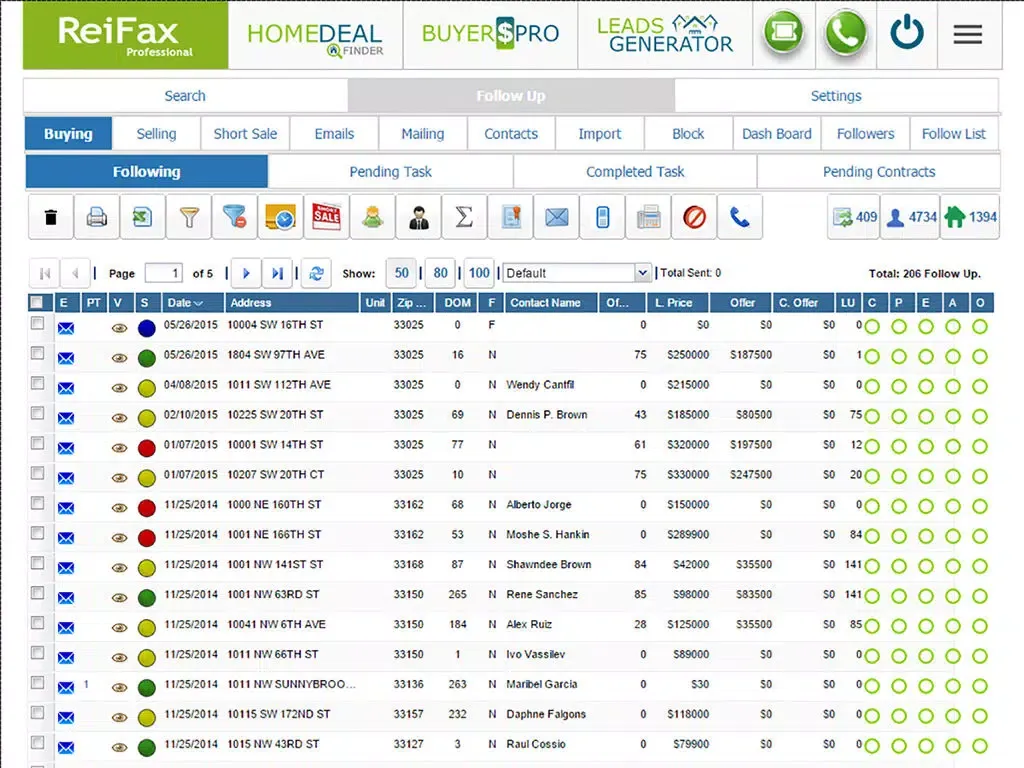1024x768 pixels.
Task: Click the green phone support button
Action: coord(846,32)
